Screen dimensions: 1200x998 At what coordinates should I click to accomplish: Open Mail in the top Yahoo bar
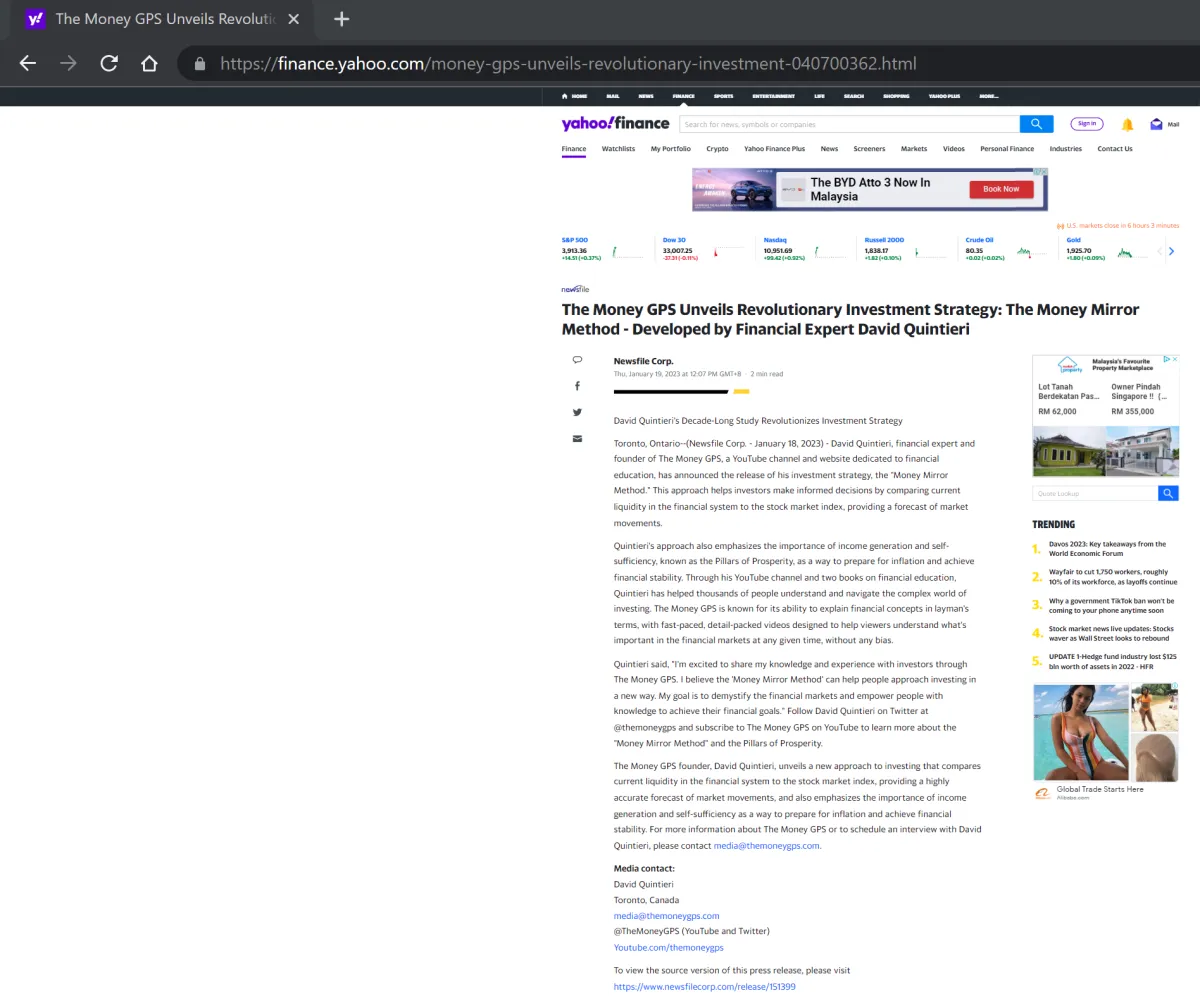612,96
